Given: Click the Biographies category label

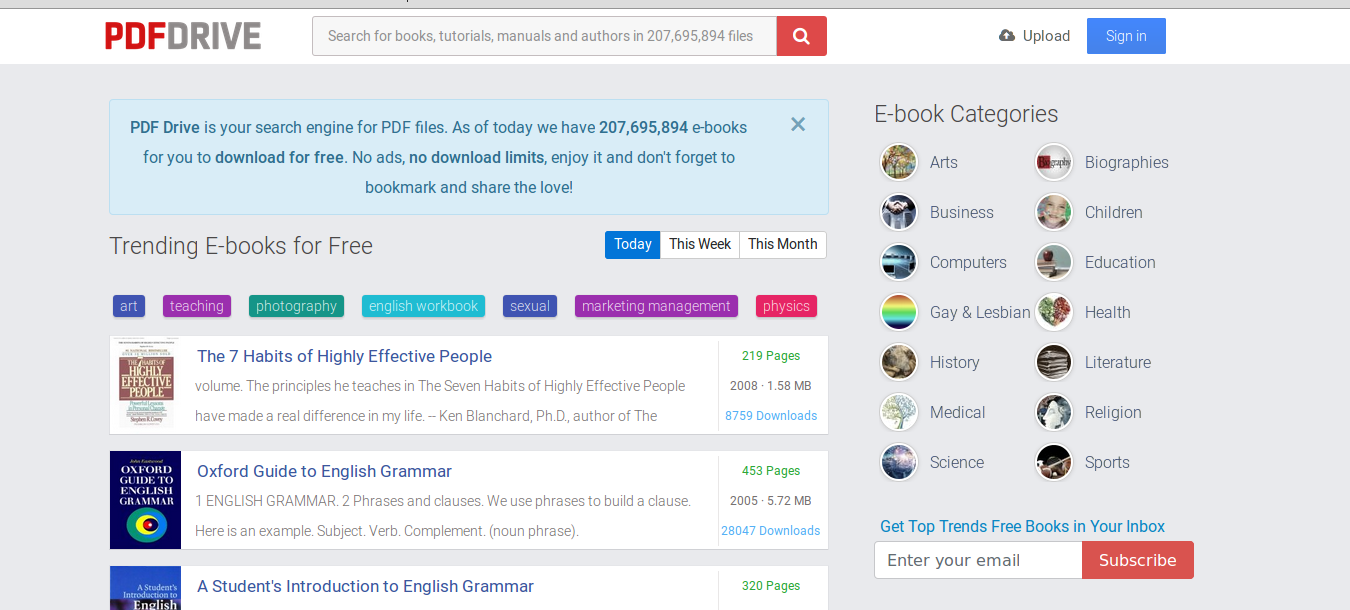Looking at the screenshot, I should [1127, 162].
